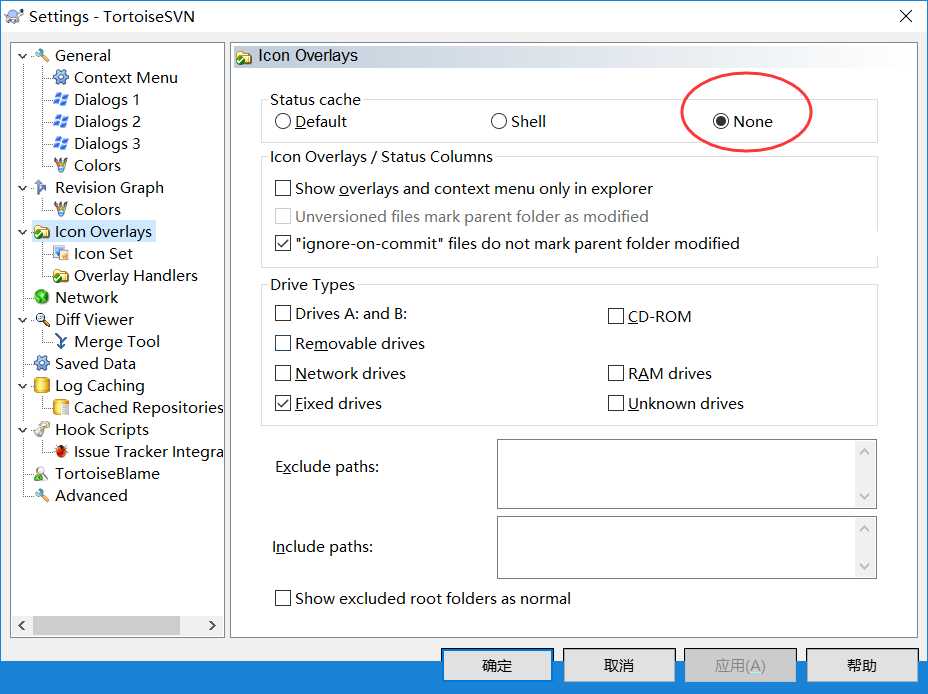The image size is (928, 694).
Task: Enable Unknown drives checkbox
Action: [x=616, y=404]
